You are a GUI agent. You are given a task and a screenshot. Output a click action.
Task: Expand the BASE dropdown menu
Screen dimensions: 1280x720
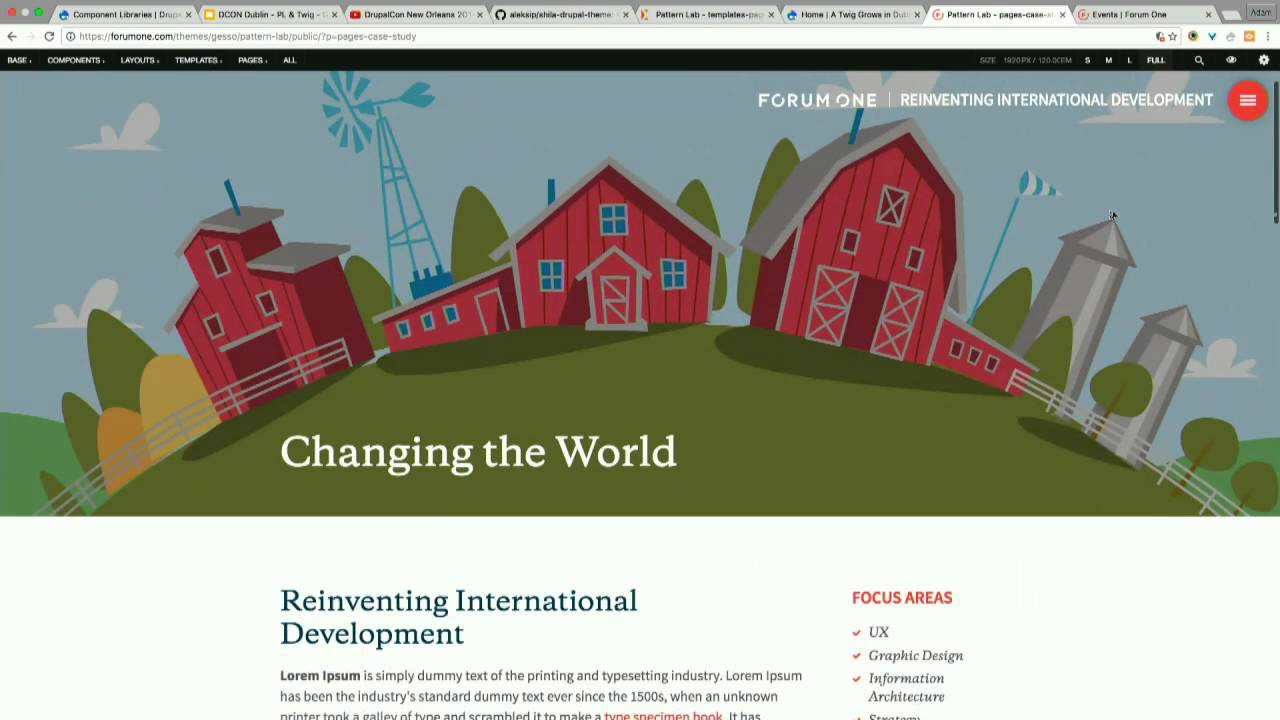[x=19, y=60]
